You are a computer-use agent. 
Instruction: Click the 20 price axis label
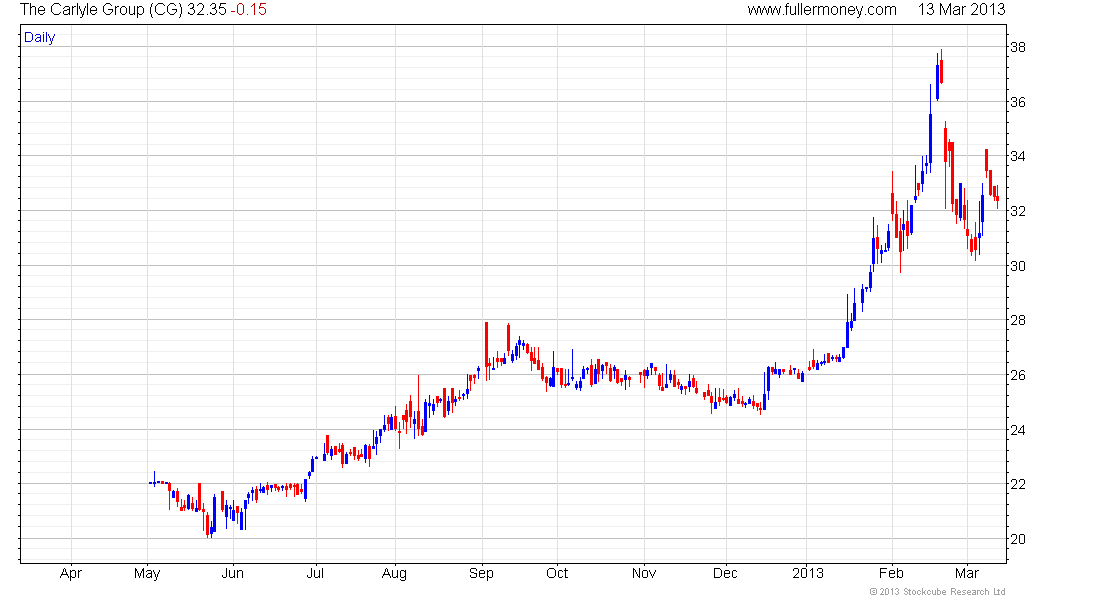pos(1017,539)
